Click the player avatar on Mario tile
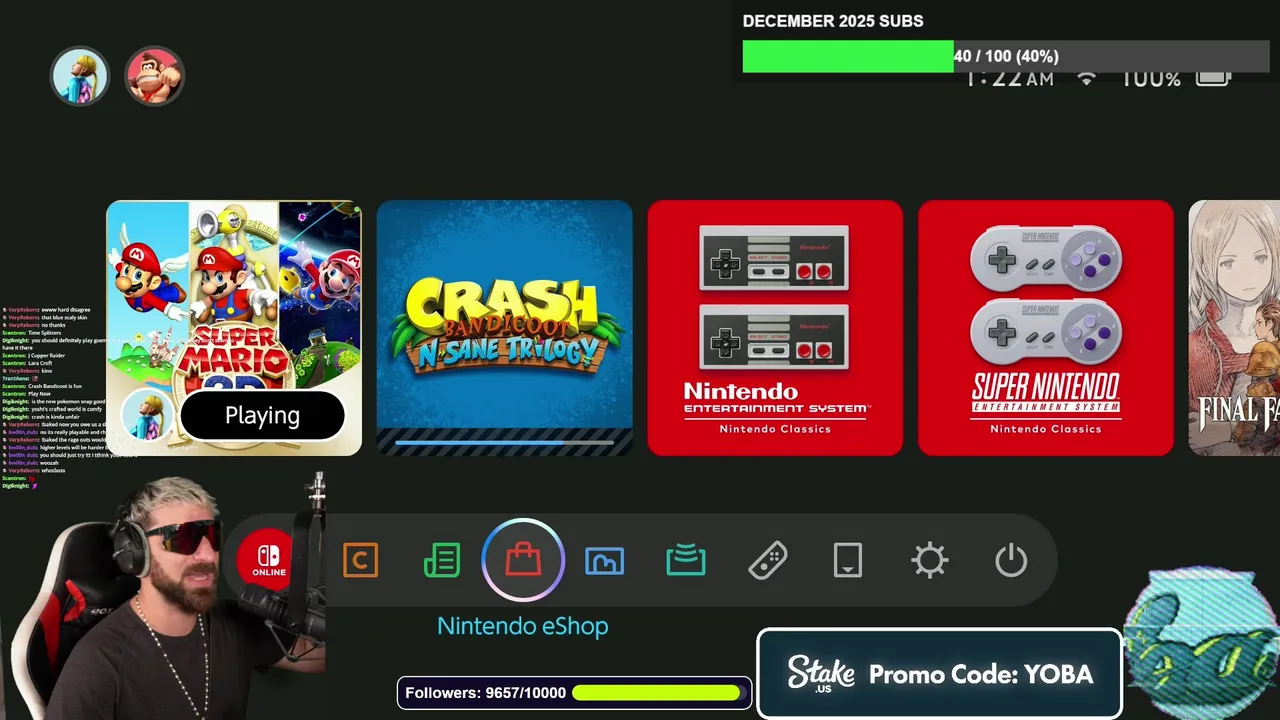Screen dimensions: 1280x720 point(148,414)
